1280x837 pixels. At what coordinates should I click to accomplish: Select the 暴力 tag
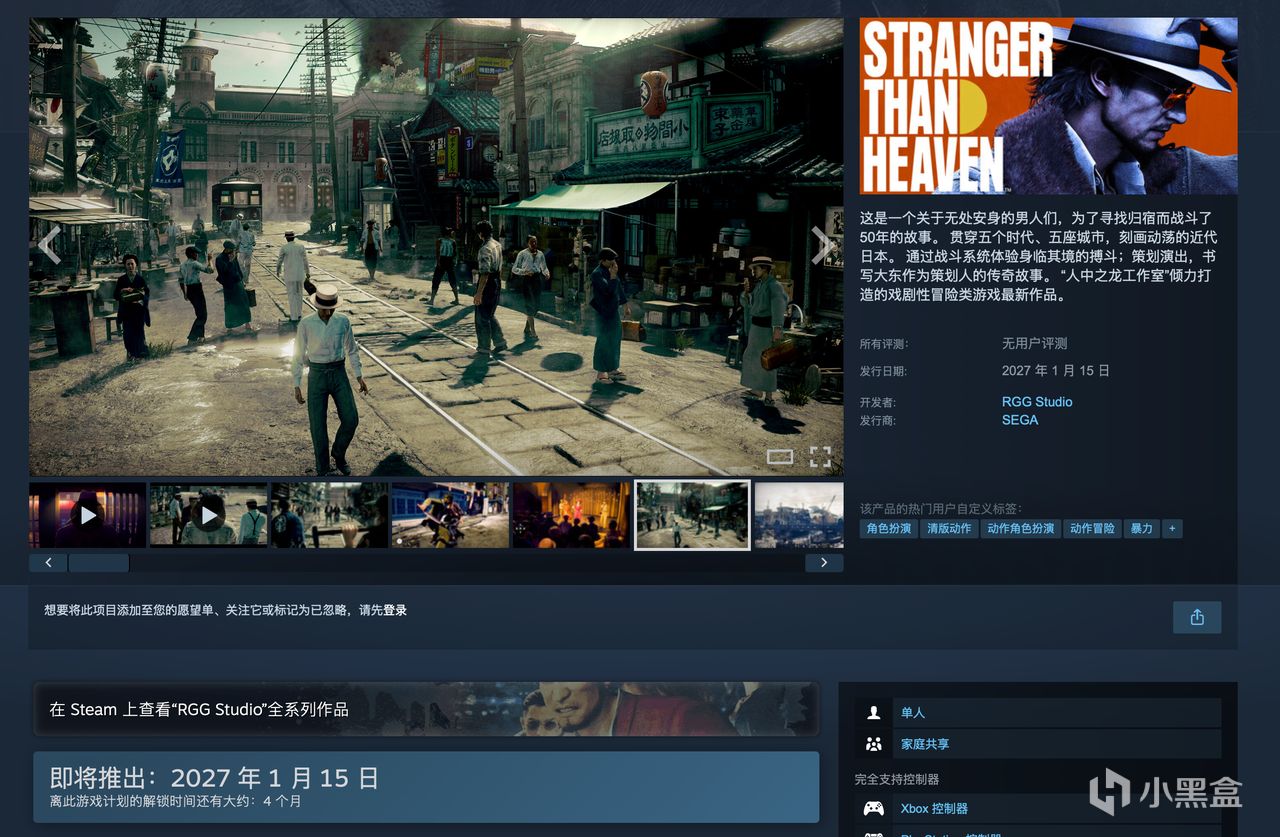click(1141, 528)
